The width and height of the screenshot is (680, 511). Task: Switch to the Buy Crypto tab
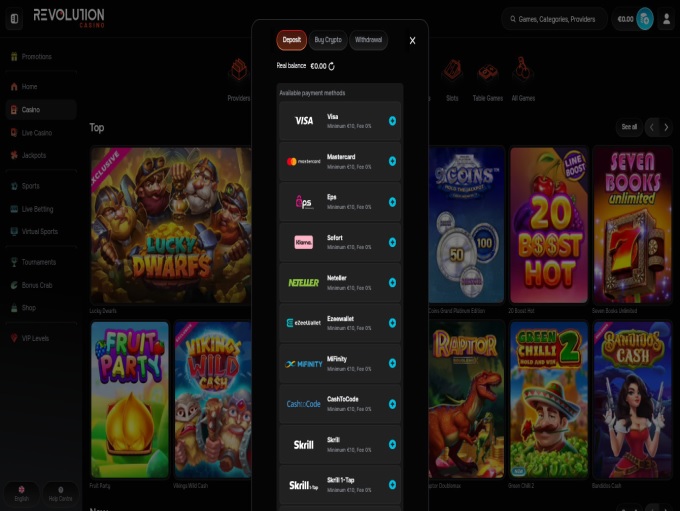328,40
